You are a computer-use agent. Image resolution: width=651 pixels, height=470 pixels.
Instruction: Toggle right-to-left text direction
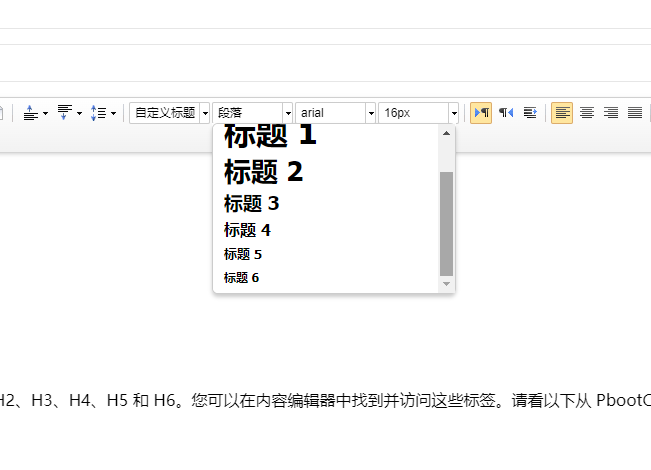pyautogui.click(x=506, y=113)
